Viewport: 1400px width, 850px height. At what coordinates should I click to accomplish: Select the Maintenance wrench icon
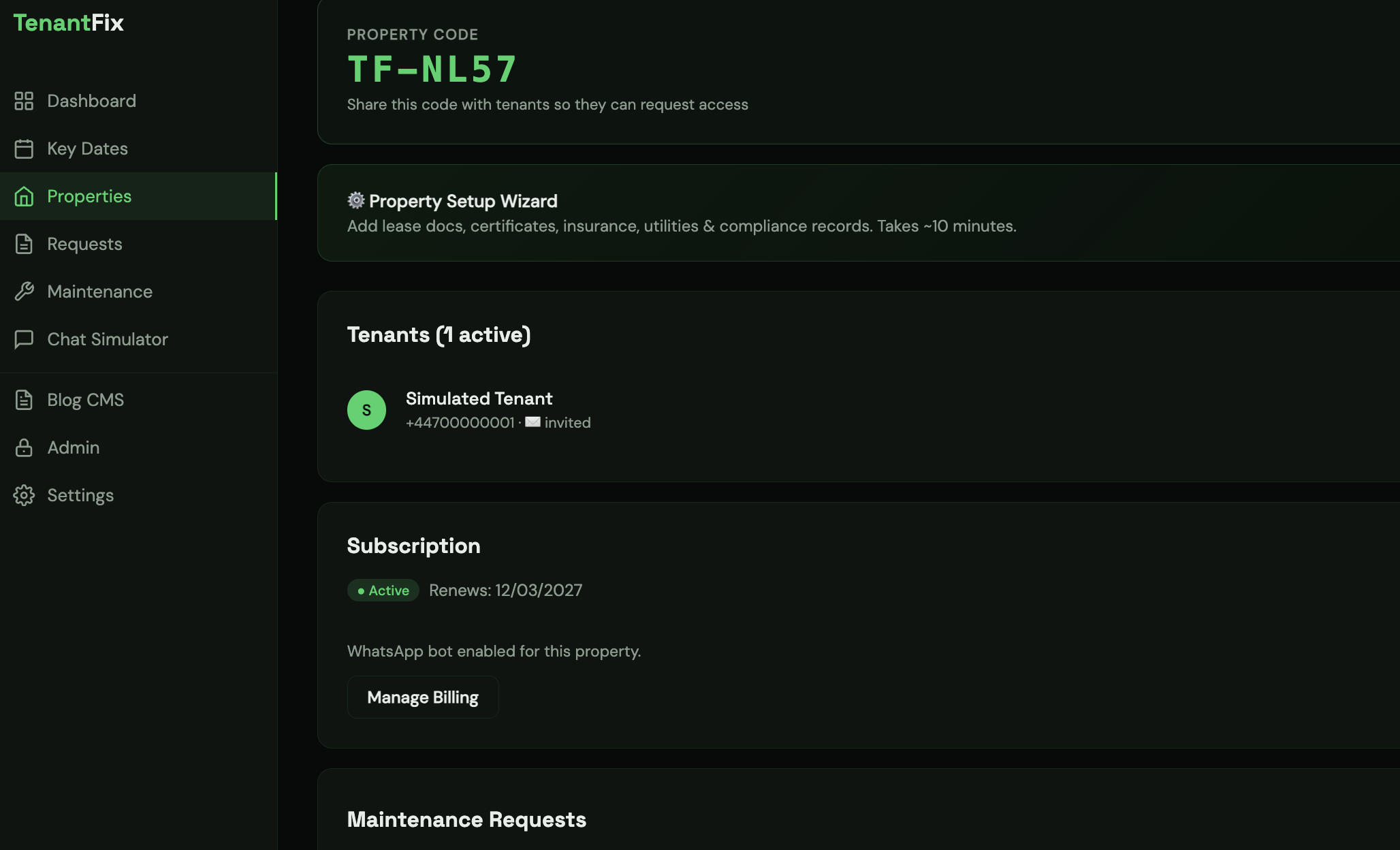[25, 292]
